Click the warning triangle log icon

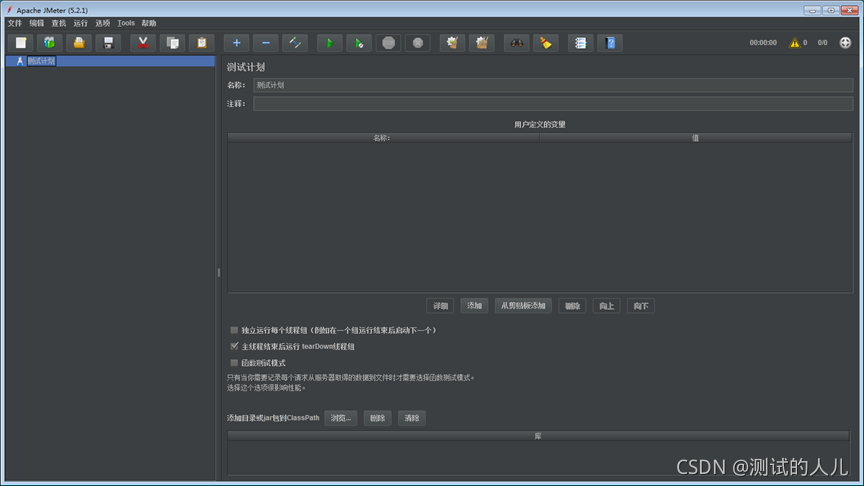pos(794,42)
